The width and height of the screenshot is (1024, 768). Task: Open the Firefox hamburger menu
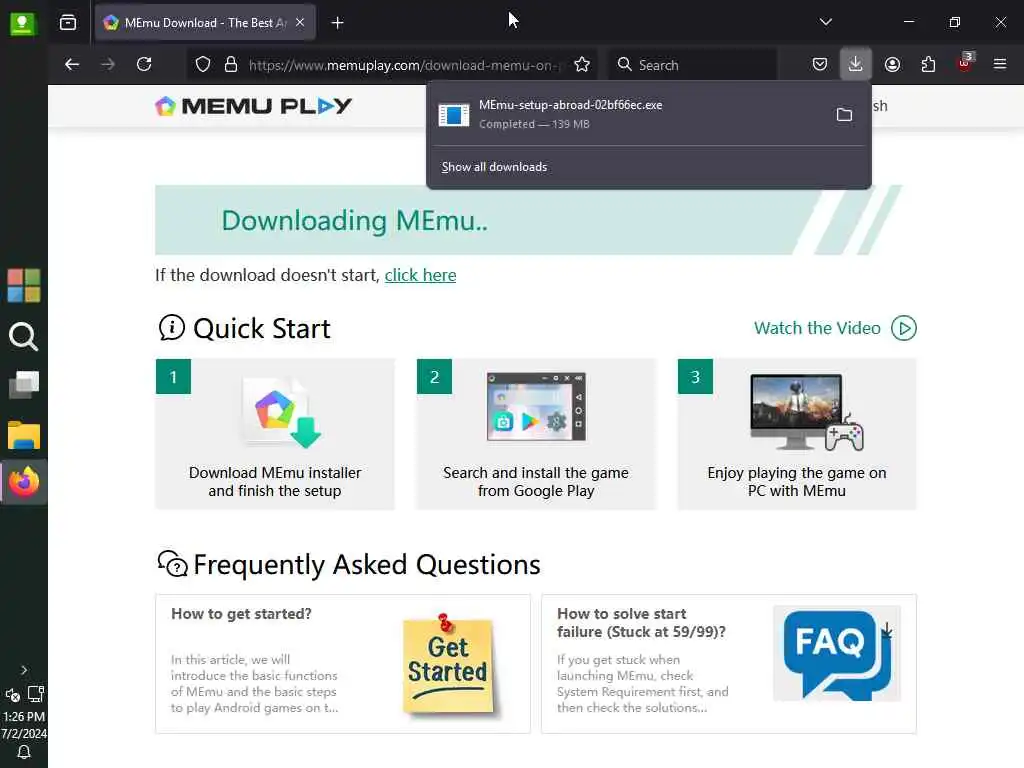tap(1000, 64)
